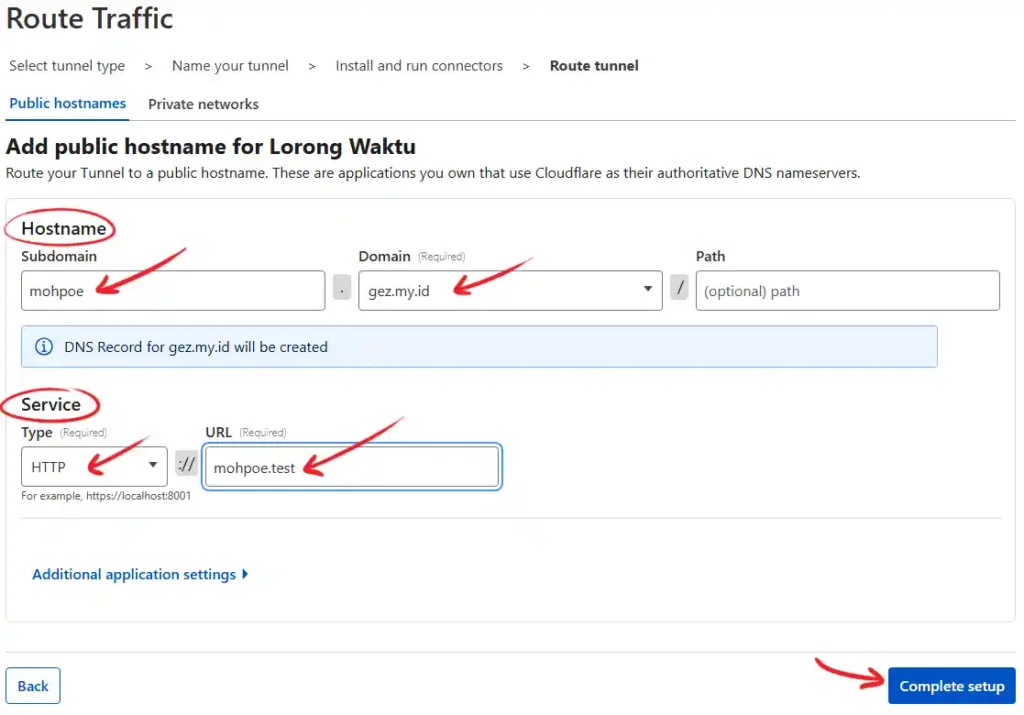
Task: Click the DNS Record for gez.my.id notice text
Action: coord(196,347)
